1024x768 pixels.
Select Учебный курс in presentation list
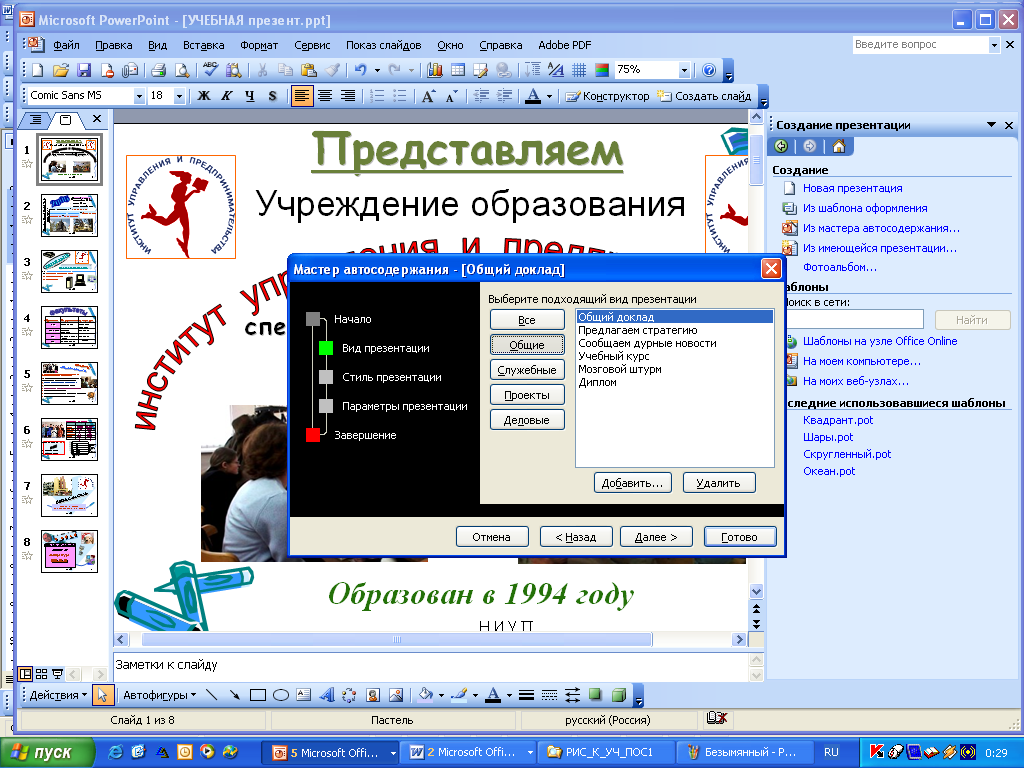tap(613, 356)
